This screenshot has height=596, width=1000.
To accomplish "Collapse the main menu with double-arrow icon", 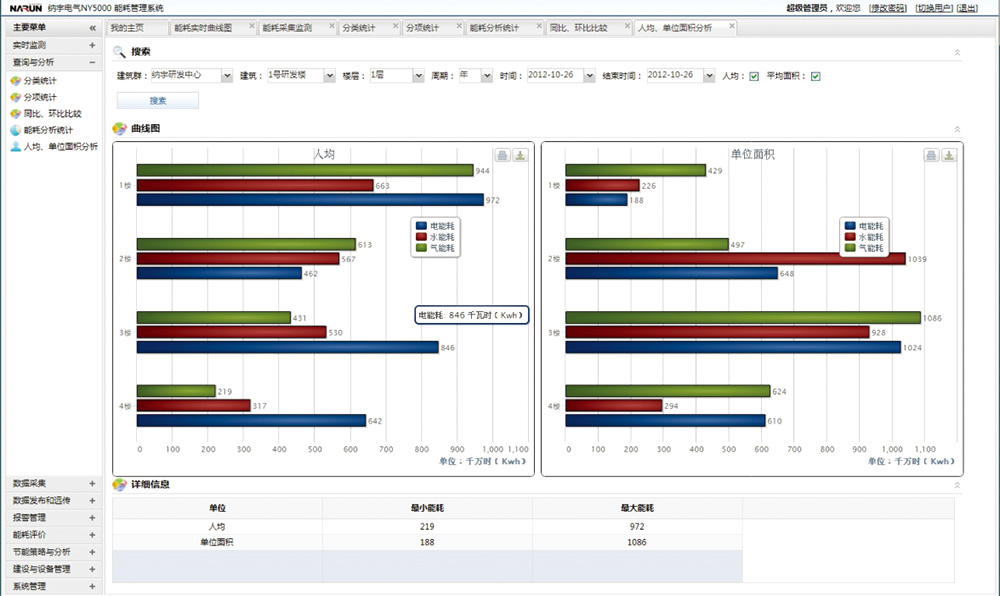I will tap(92, 28).
